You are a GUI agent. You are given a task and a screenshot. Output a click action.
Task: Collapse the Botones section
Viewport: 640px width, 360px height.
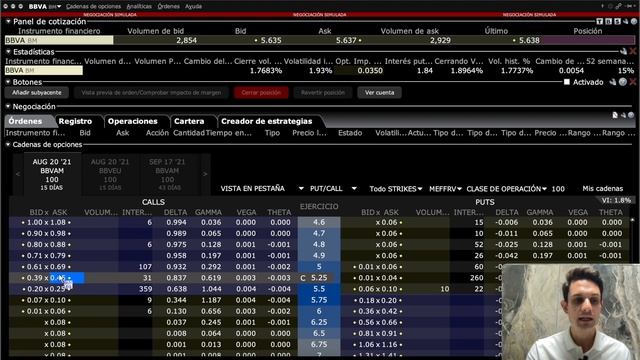point(8,82)
